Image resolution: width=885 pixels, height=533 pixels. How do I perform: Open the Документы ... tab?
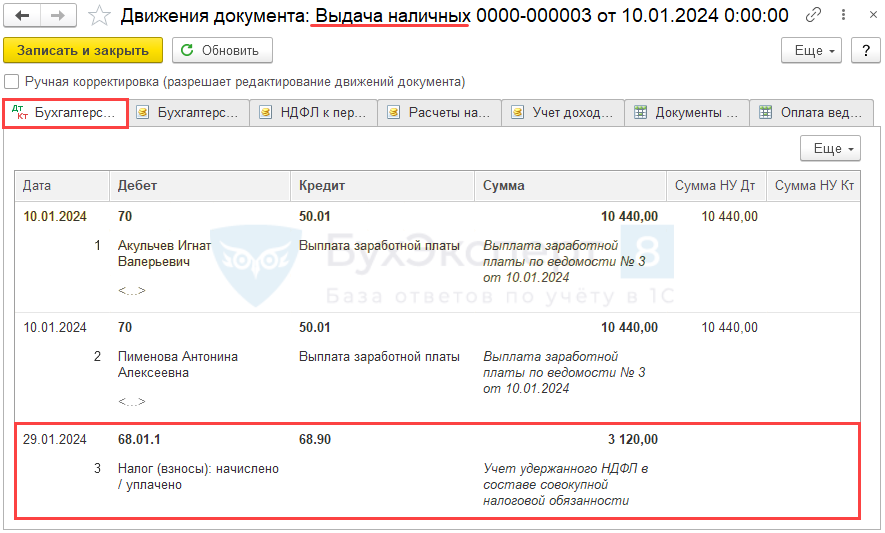click(687, 113)
